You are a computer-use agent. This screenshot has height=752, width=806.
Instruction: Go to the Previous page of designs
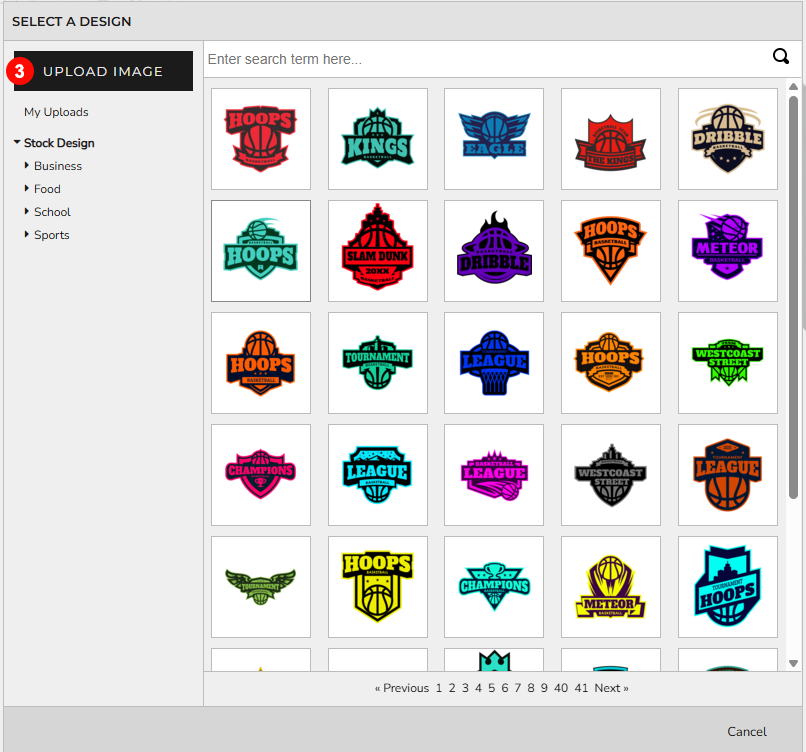tap(401, 688)
